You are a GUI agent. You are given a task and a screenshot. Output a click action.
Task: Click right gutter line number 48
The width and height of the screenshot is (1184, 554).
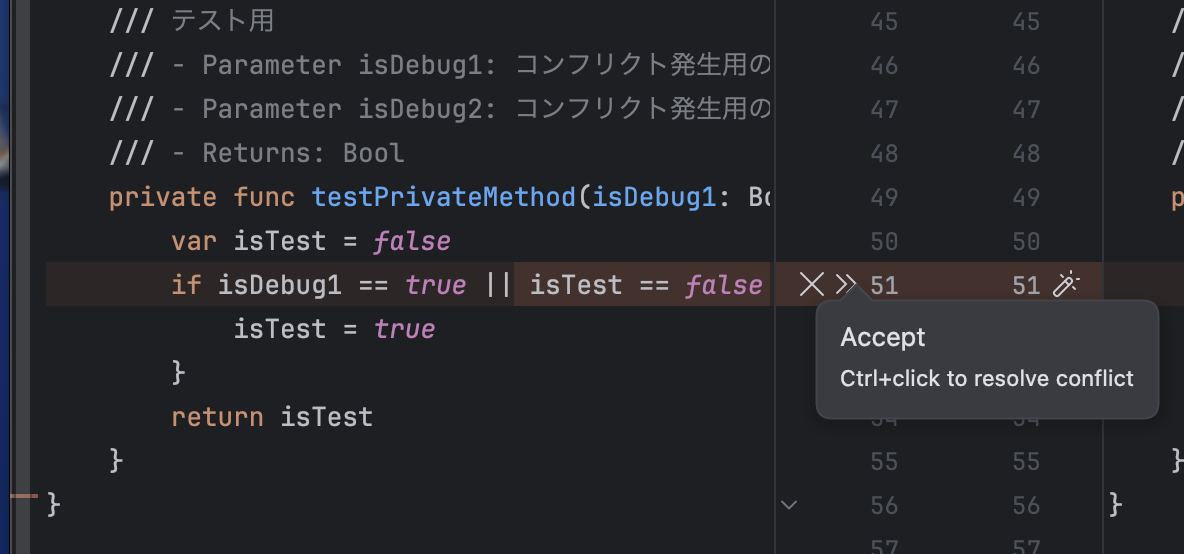point(1026,154)
